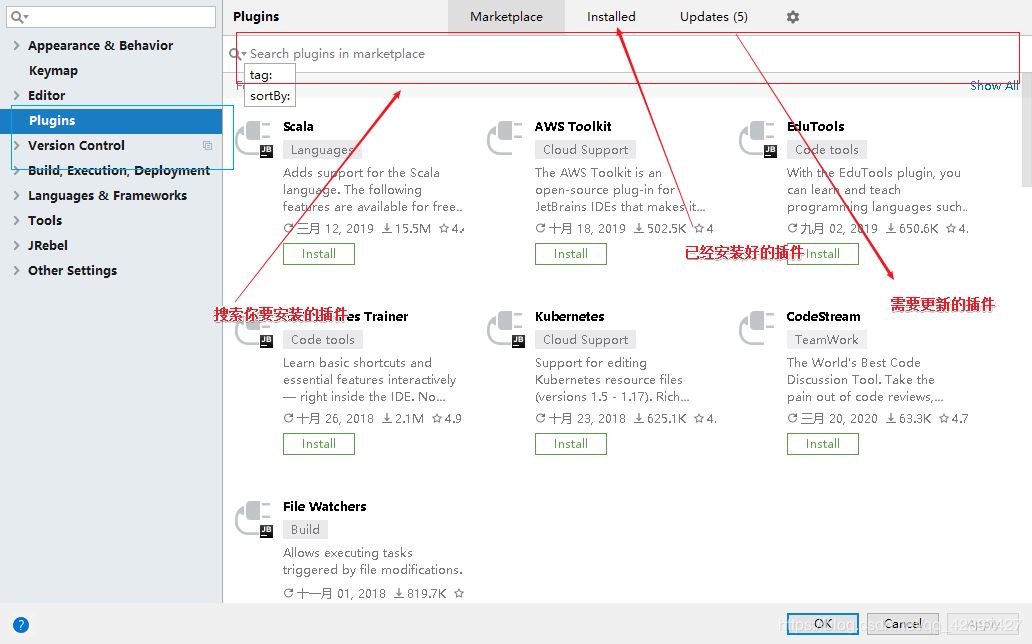The width and height of the screenshot is (1032, 644).
Task: Focus the settings search box
Action: coord(111,17)
